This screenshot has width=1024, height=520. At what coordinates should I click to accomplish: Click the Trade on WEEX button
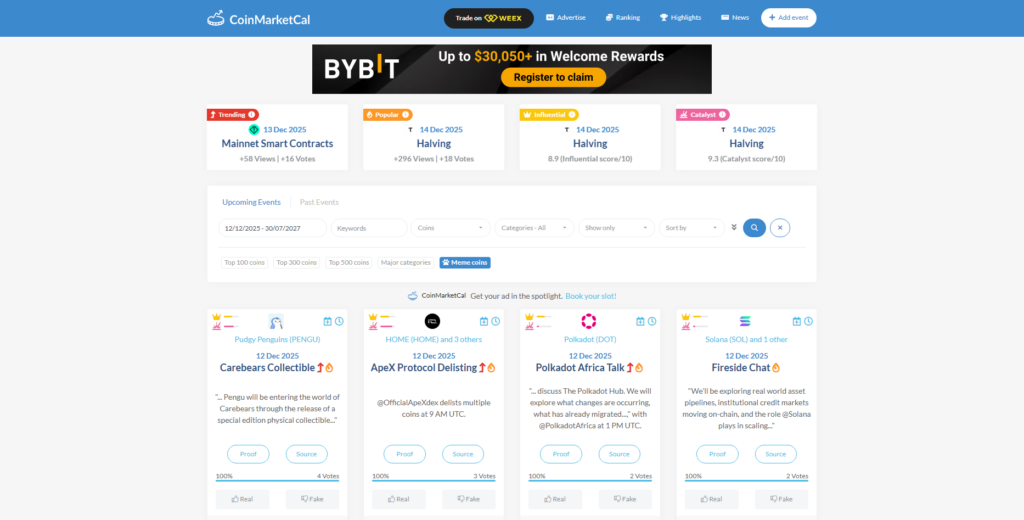(488, 18)
